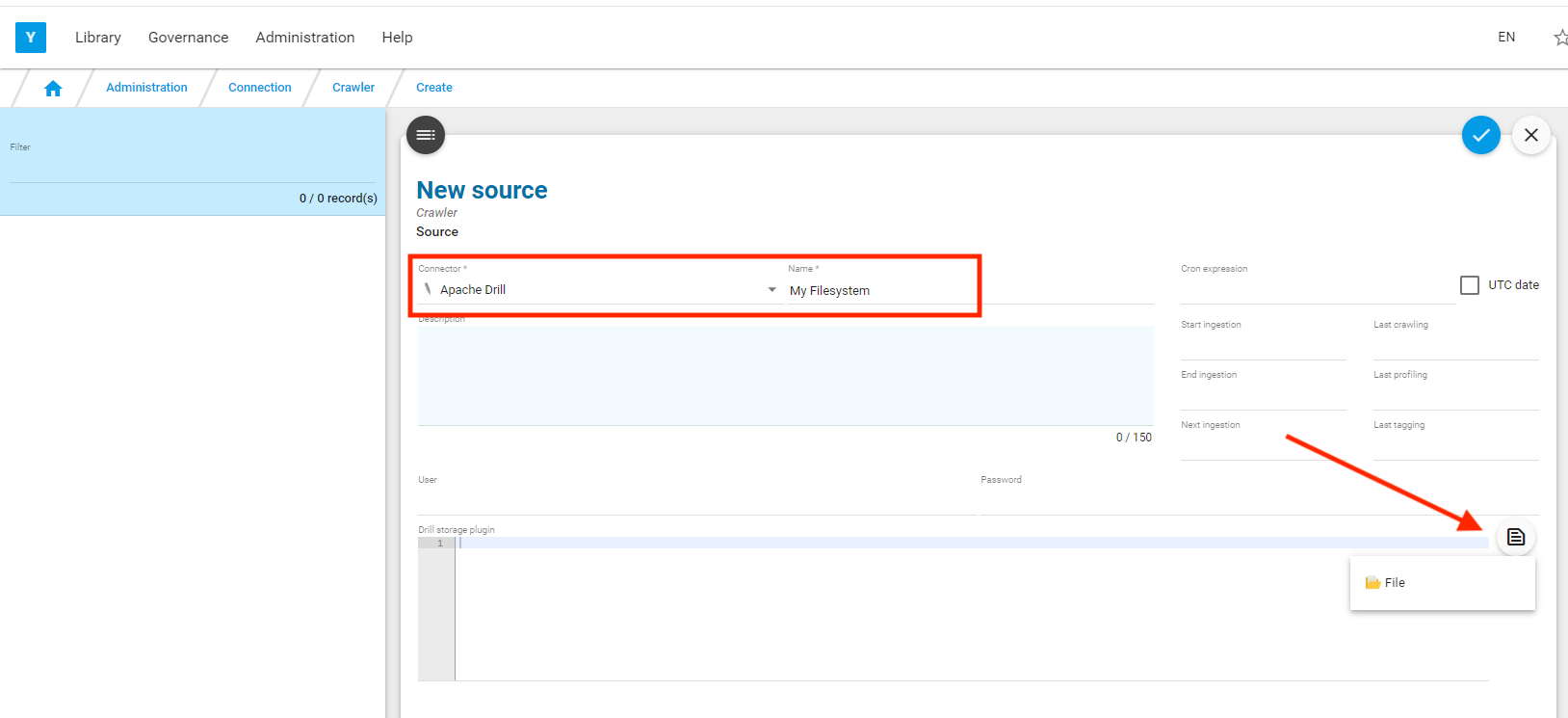
Task: Open the Governance menu
Action: (188, 38)
